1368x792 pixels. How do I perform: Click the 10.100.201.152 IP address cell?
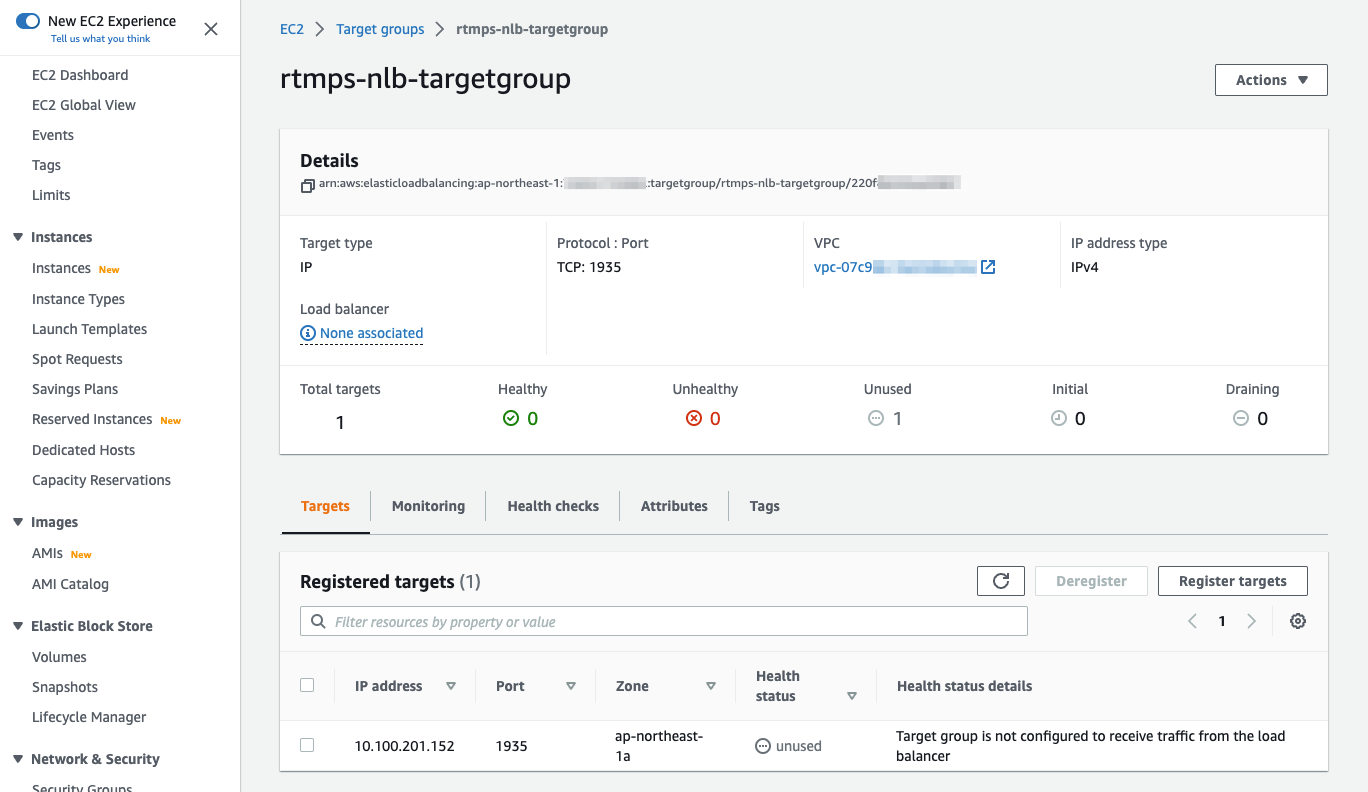tap(404, 746)
